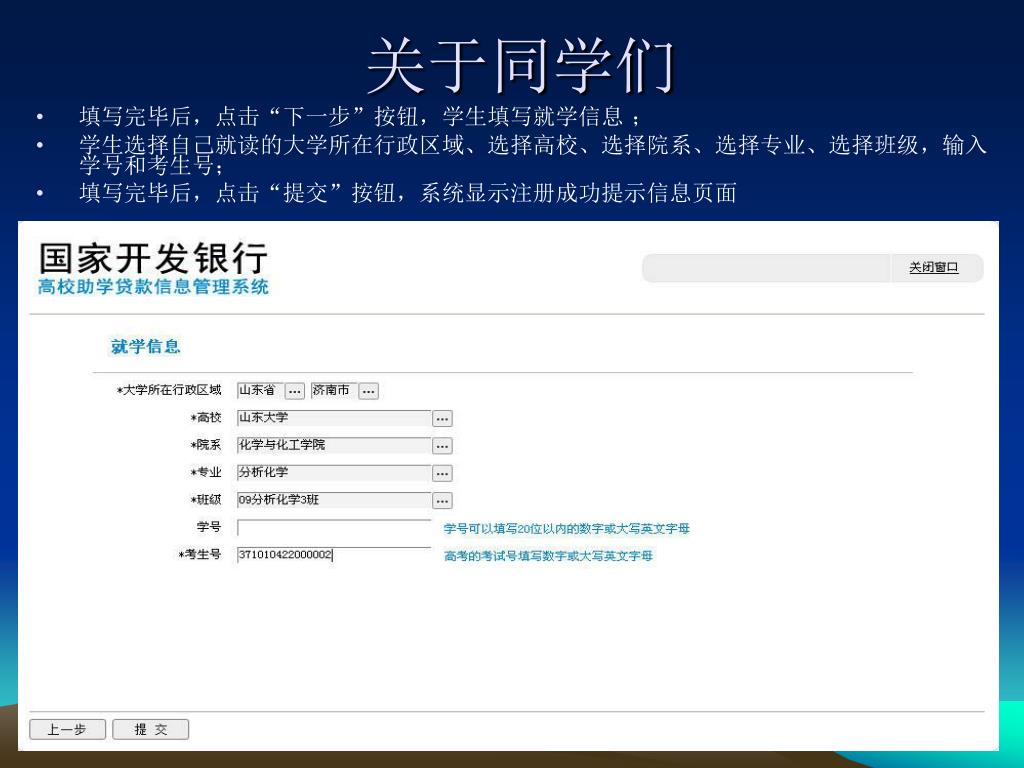The image size is (1024, 768).
Task: Open the city picker next to 济南市
Action: (368, 391)
